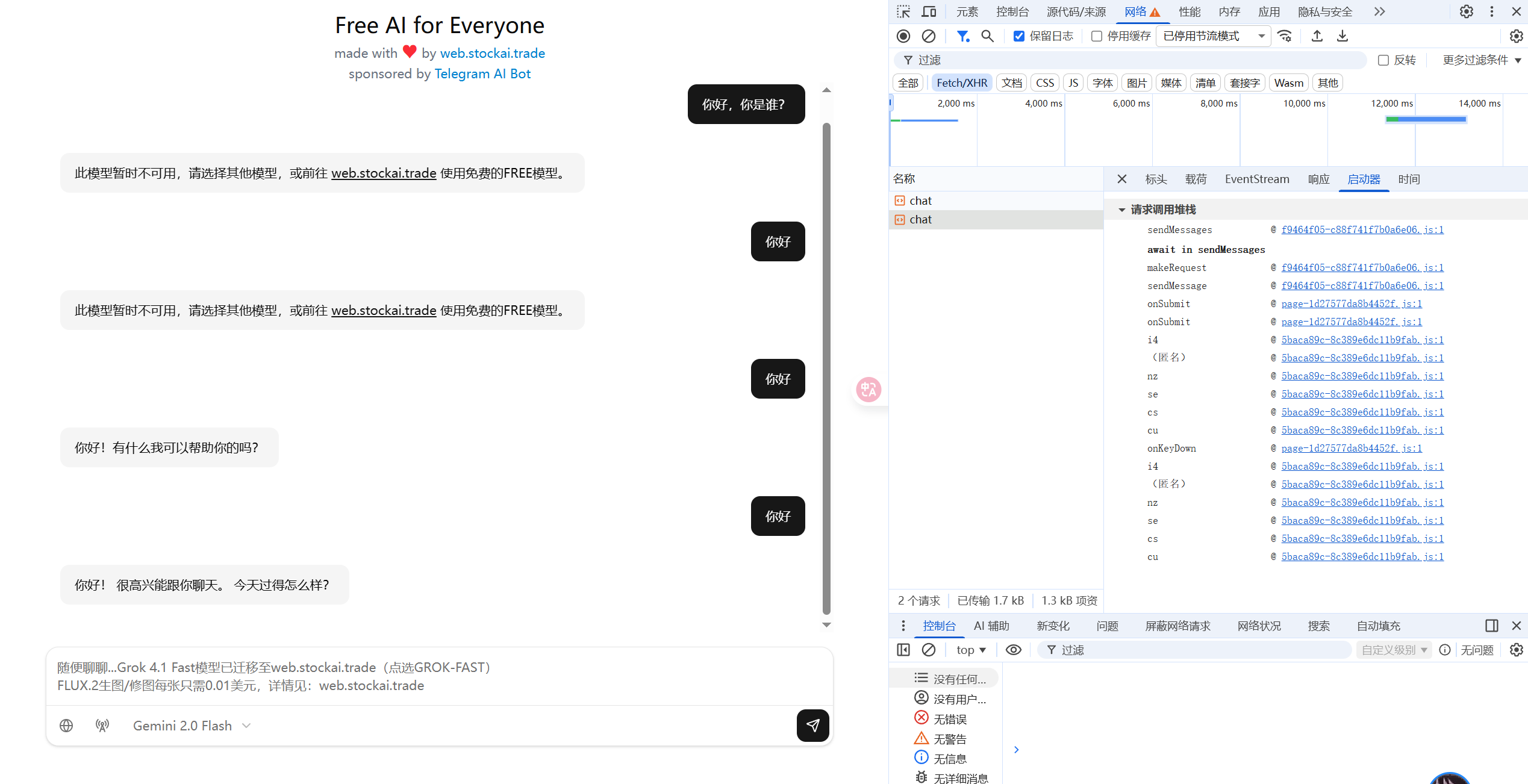This screenshot has width=1528, height=784.
Task: Check the 反转 filter checkbox
Action: click(x=1383, y=60)
